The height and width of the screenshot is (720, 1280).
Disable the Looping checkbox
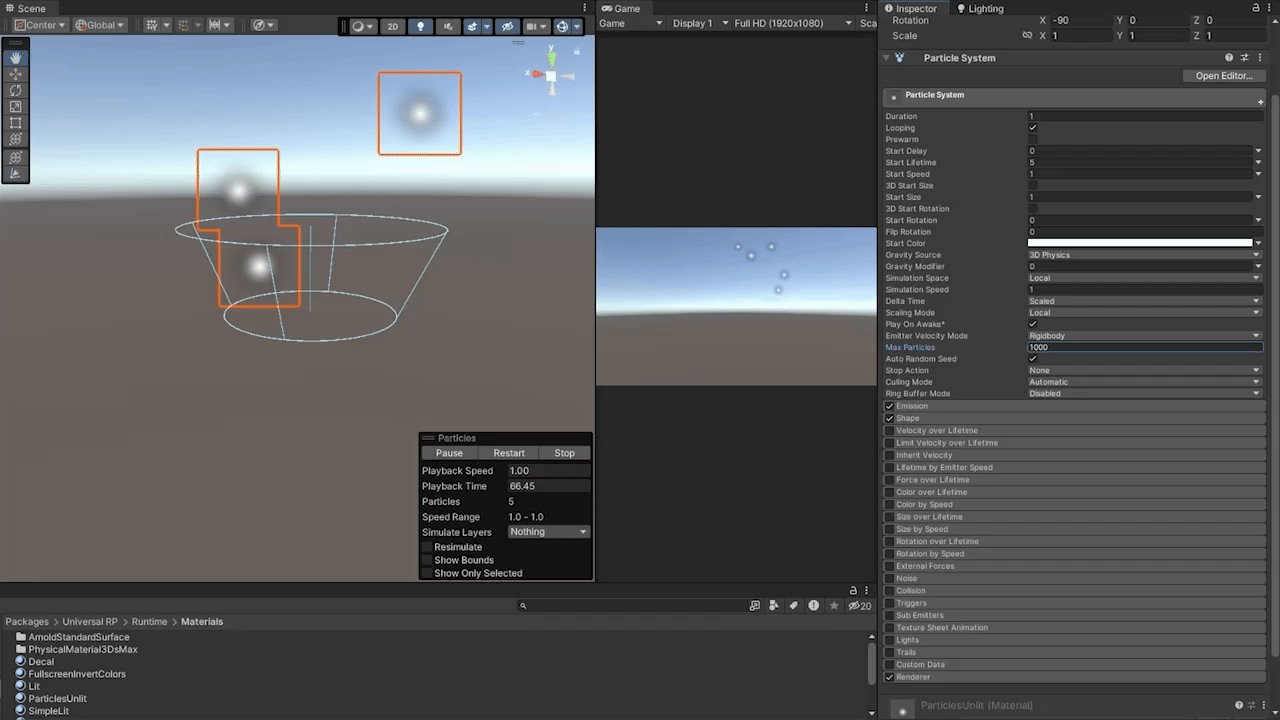[x=1033, y=128]
